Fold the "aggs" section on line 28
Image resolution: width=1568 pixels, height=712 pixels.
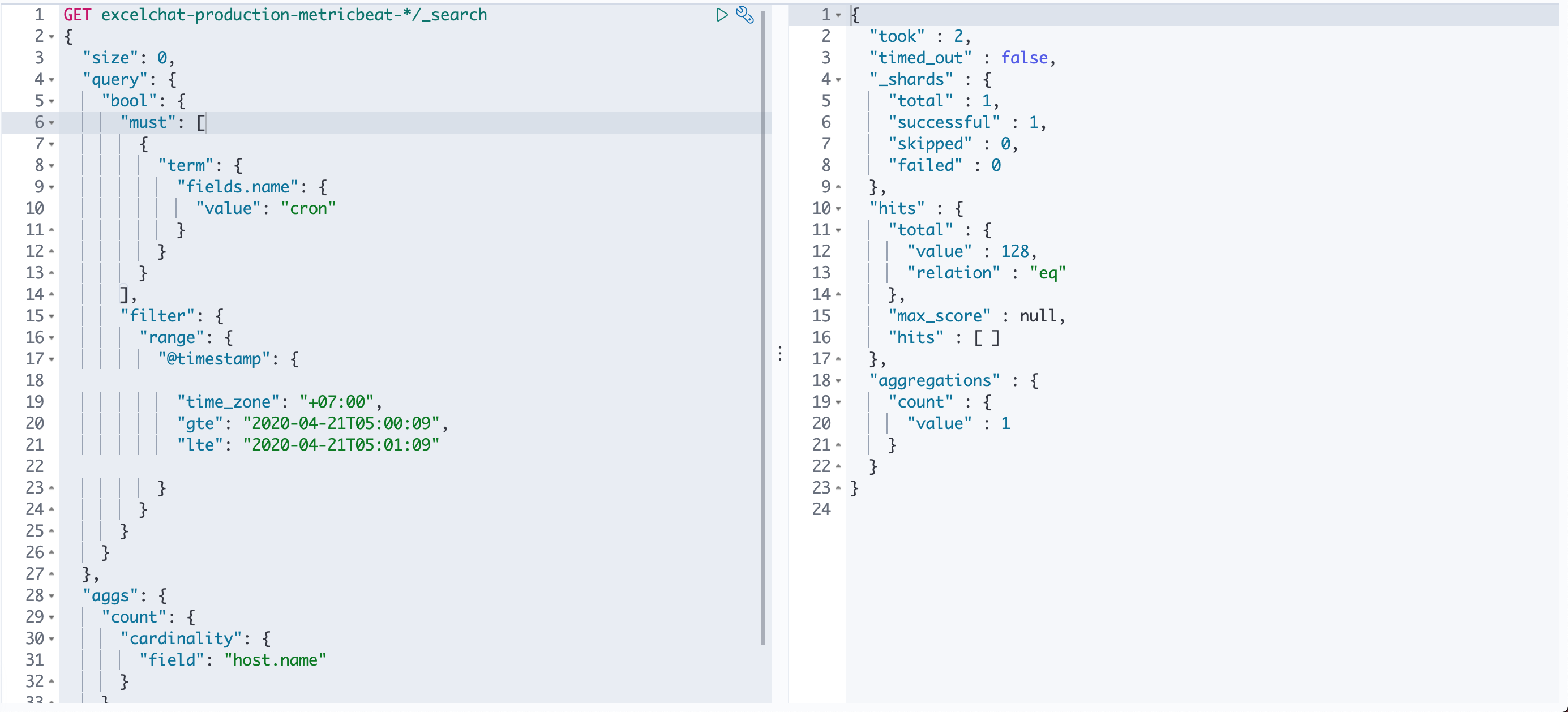52,596
